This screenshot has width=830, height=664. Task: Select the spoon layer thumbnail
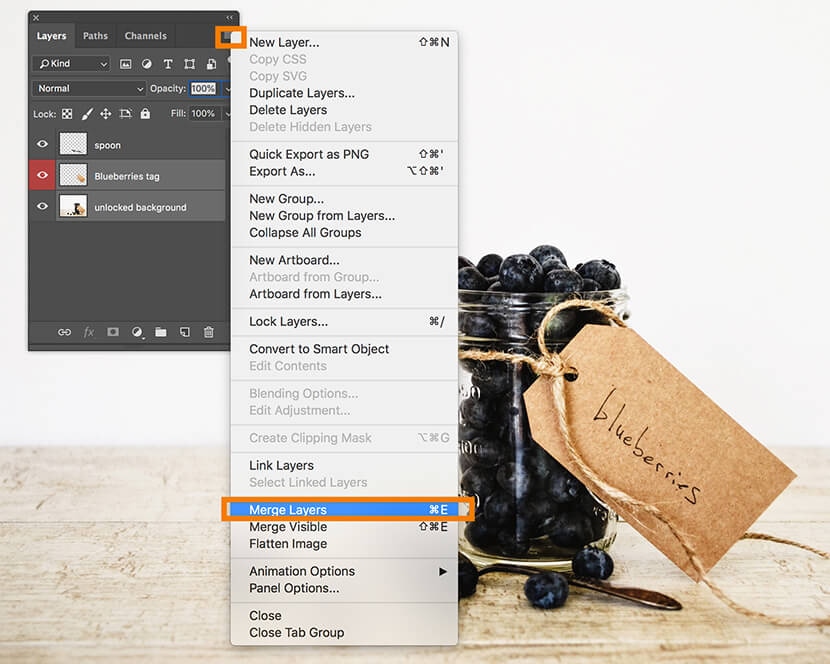click(x=73, y=145)
